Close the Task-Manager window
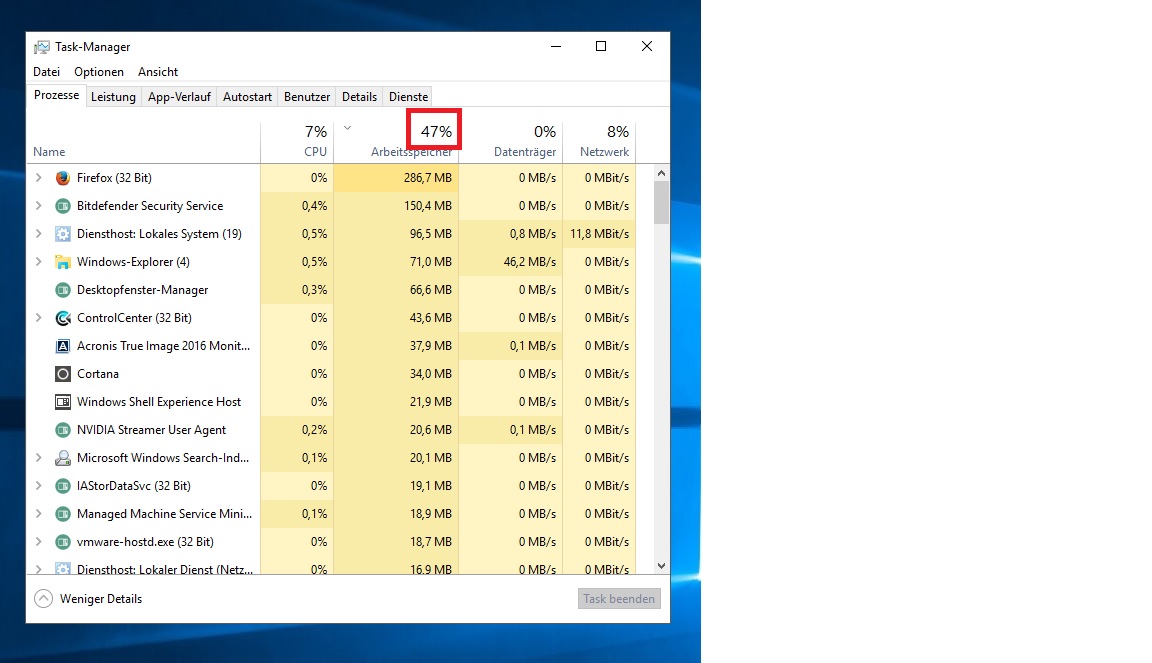 point(647,46)
